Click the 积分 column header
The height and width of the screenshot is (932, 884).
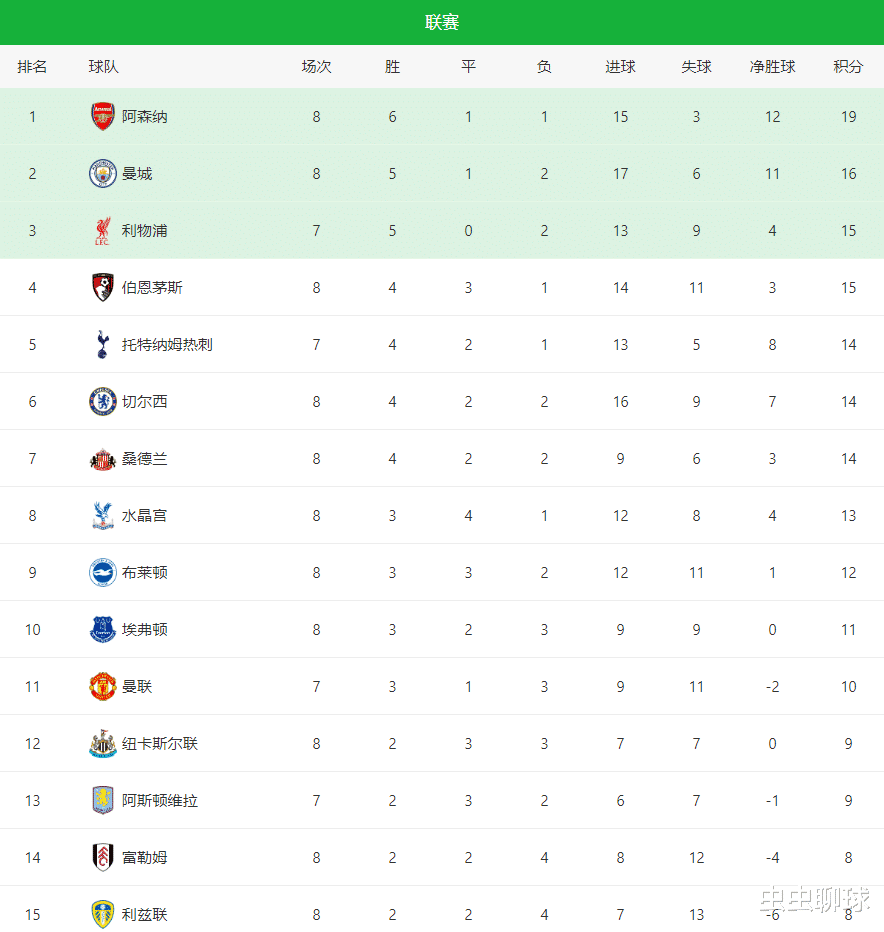click(x=848, y=67)
